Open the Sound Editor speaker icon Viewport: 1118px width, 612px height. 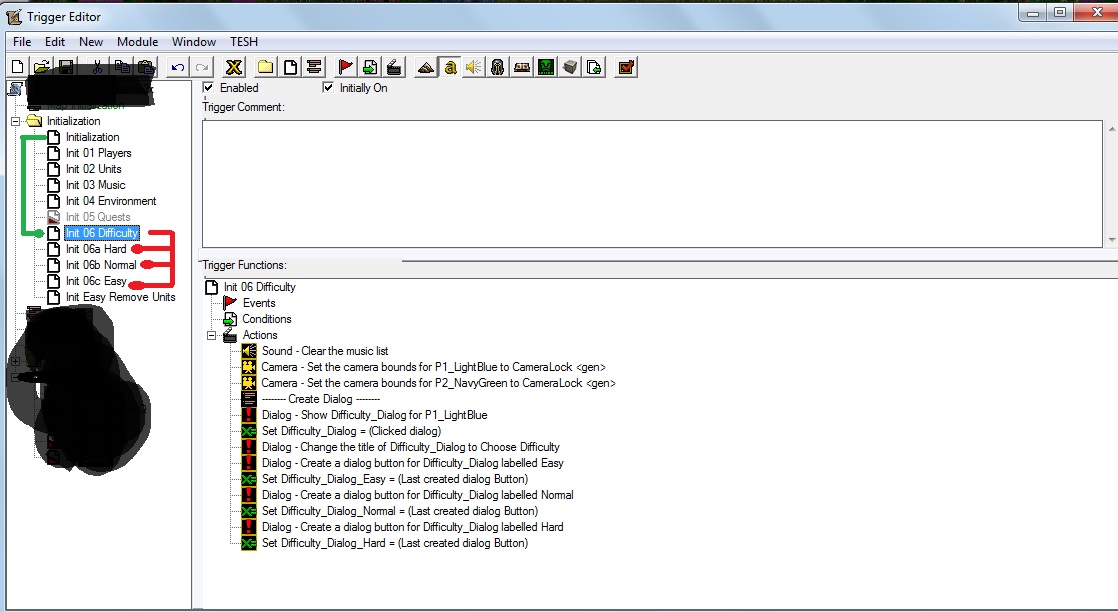[473, 67]
